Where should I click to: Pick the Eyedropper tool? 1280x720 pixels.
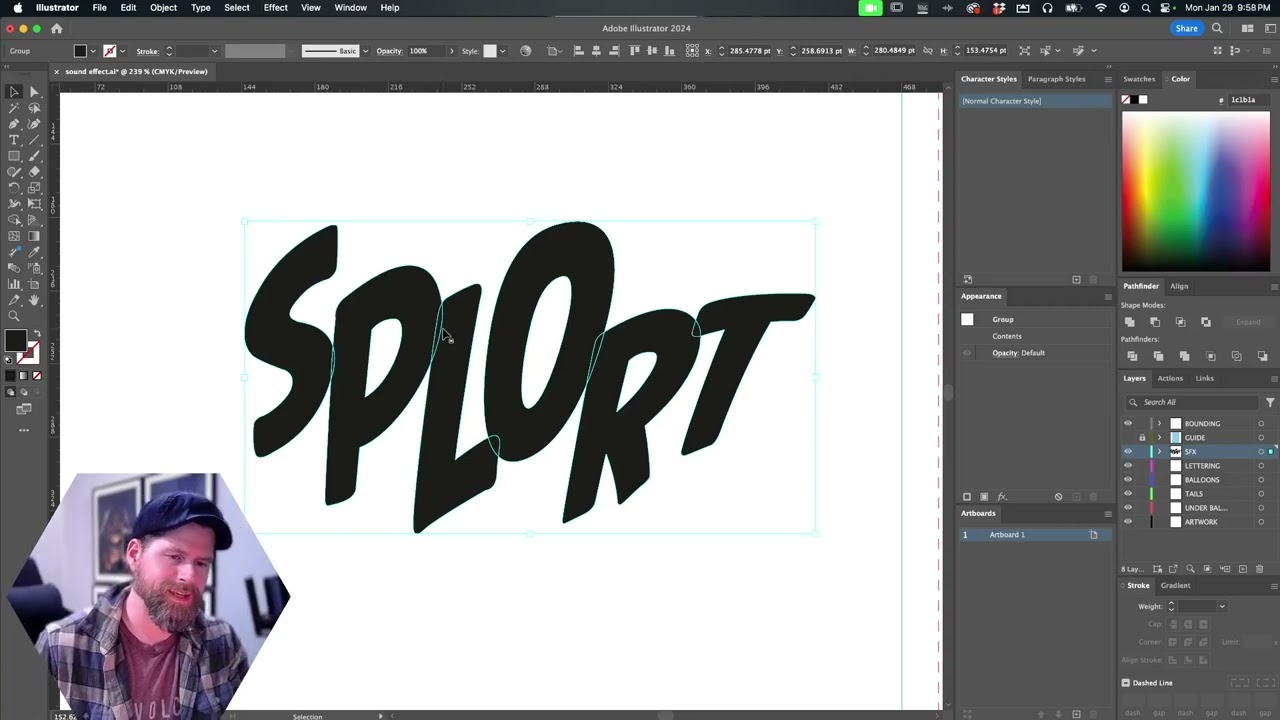[34, 252]
